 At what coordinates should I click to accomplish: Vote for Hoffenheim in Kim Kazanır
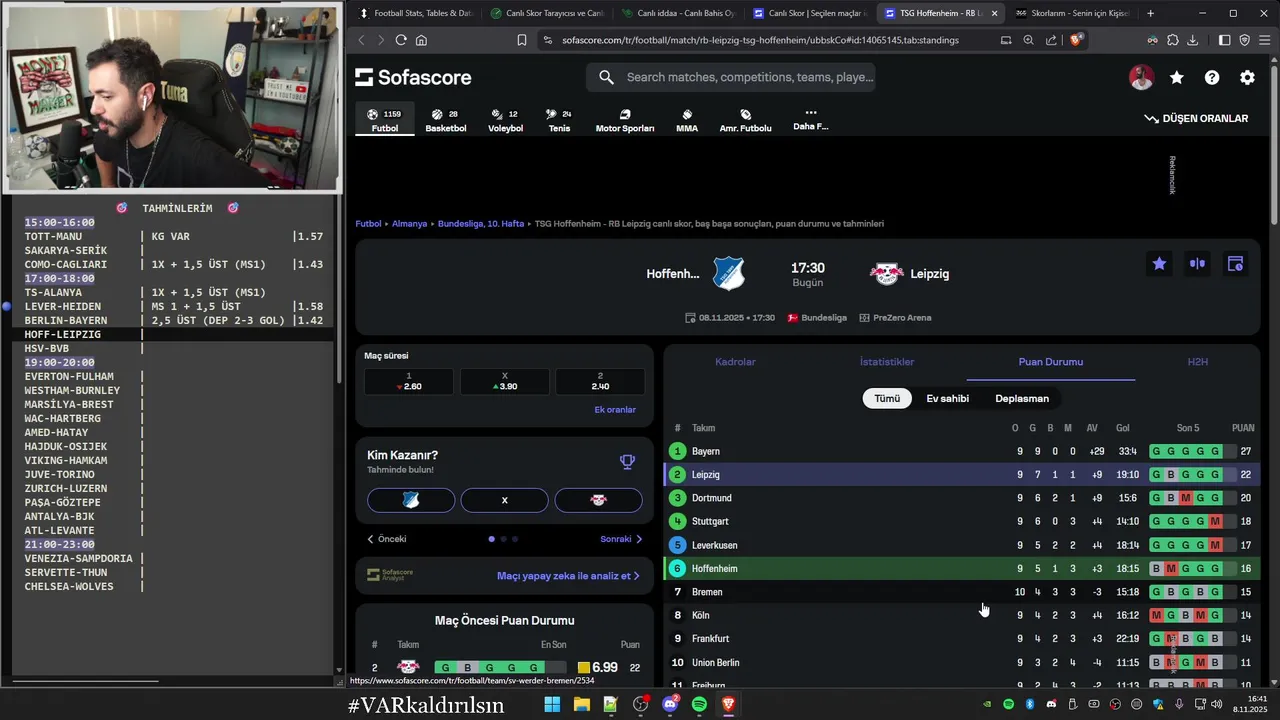click(x=411, y=500)
